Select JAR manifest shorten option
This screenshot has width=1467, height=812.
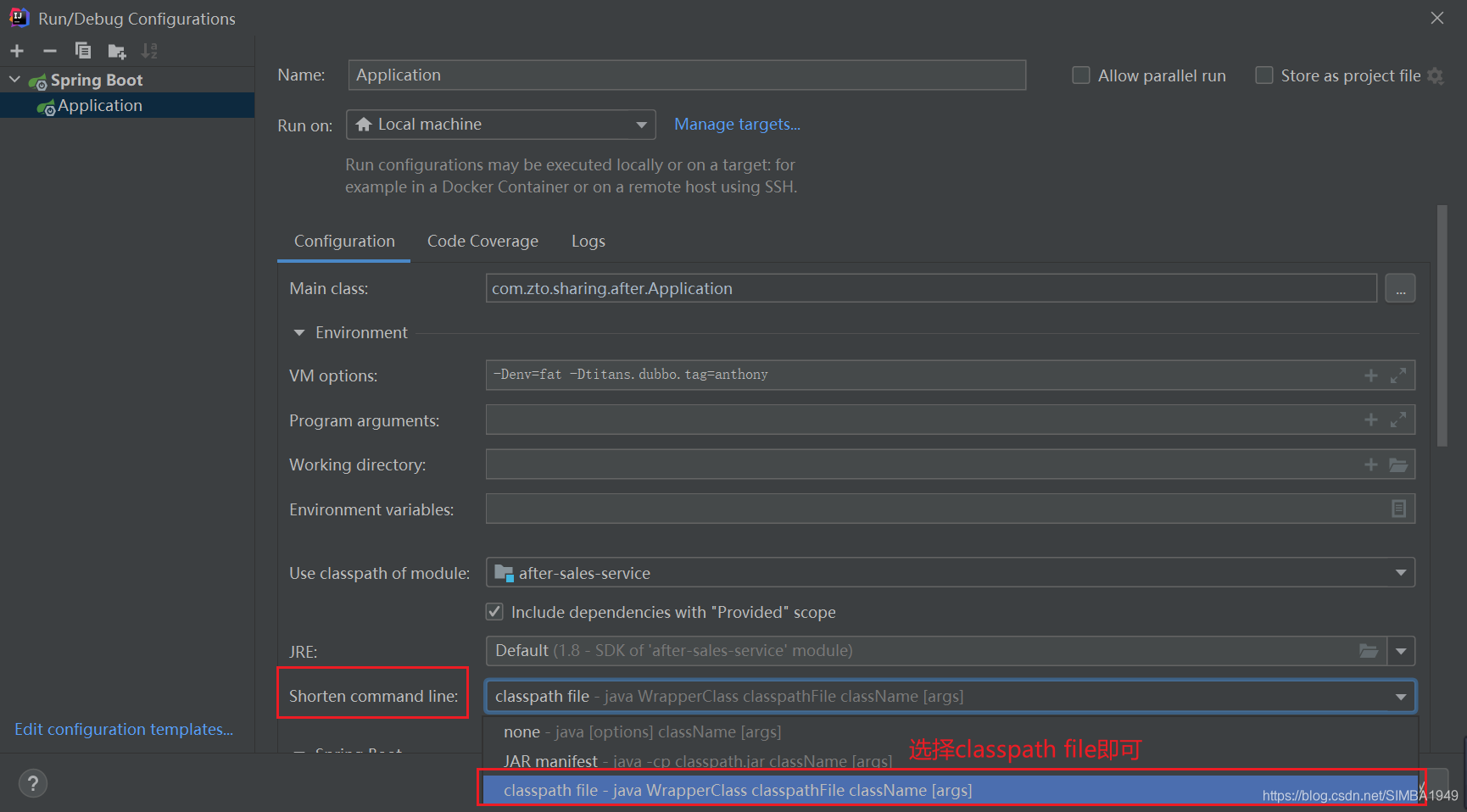950,760
